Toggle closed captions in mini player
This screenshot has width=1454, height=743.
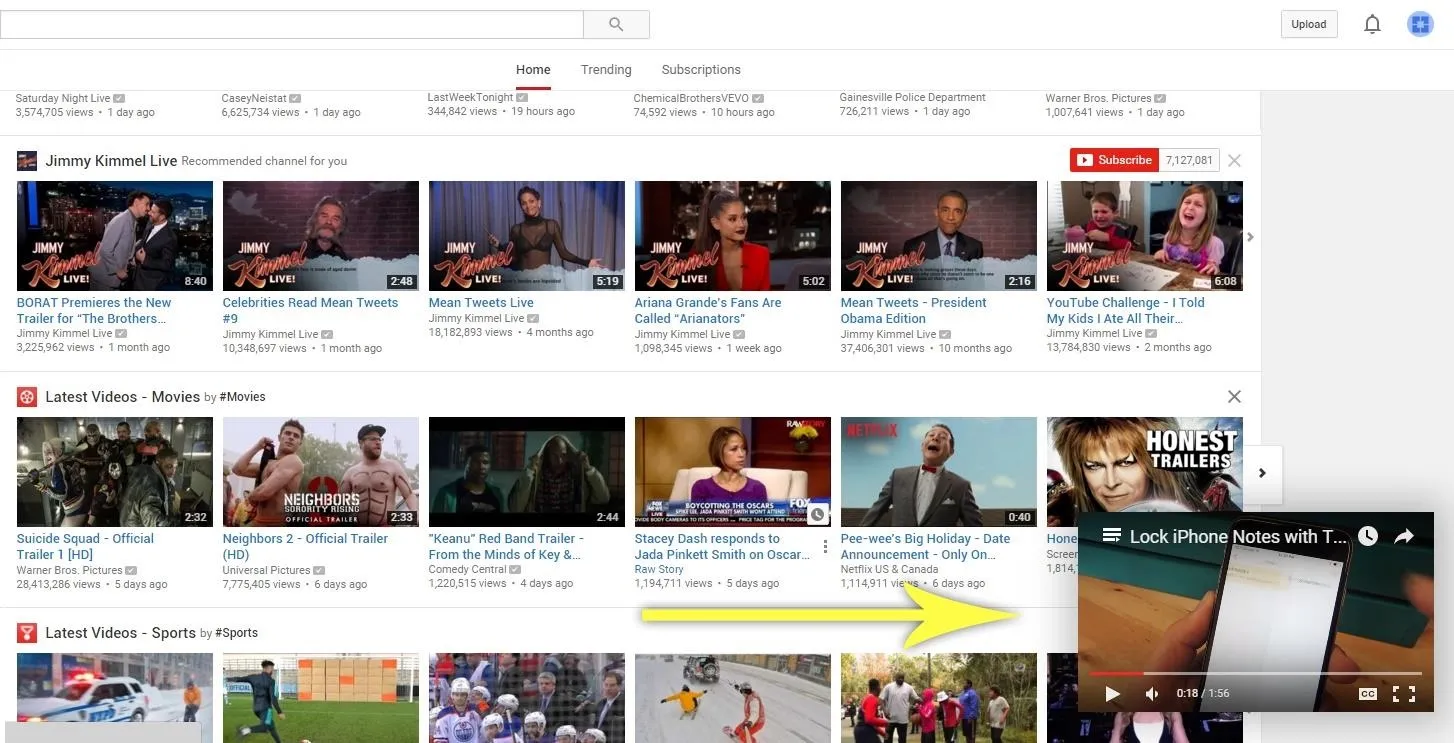point(1367,694)
